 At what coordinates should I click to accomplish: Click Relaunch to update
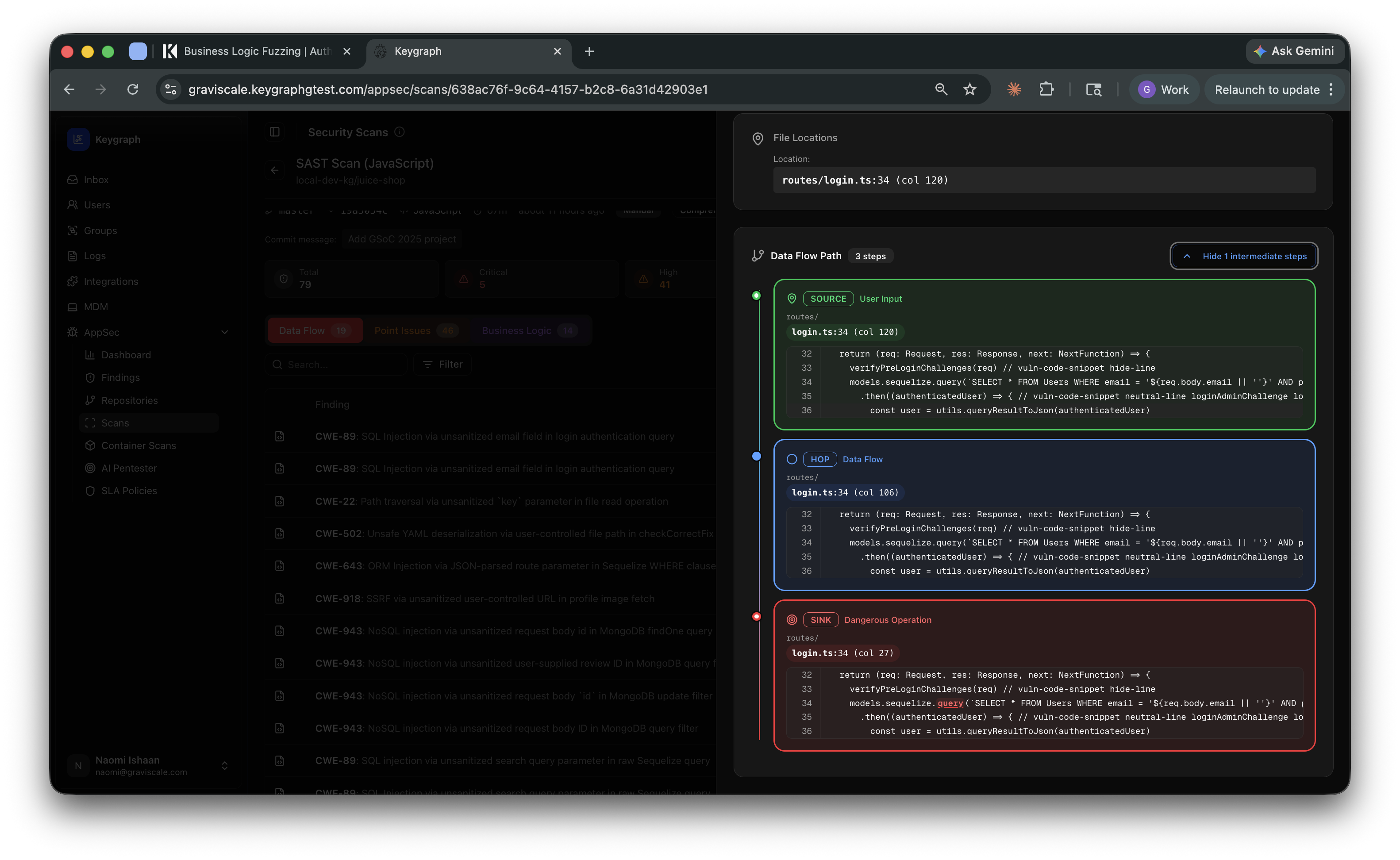pyautogui.click(x=1266, y=89)
